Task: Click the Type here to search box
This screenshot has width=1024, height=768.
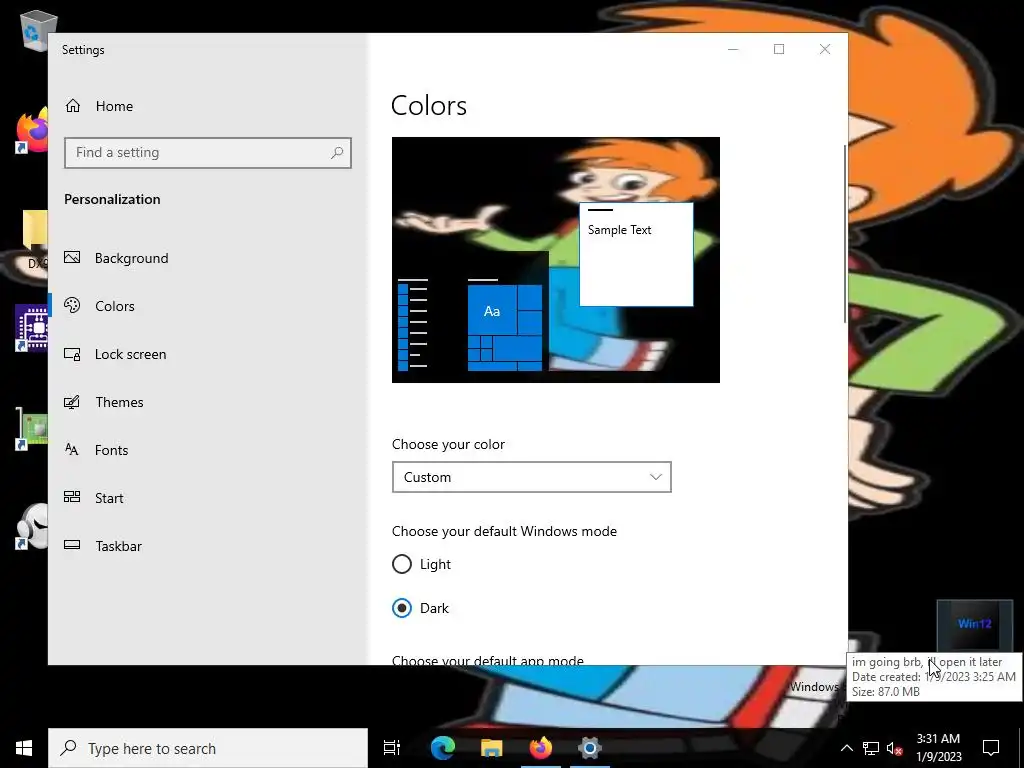Action: [208, 748]
